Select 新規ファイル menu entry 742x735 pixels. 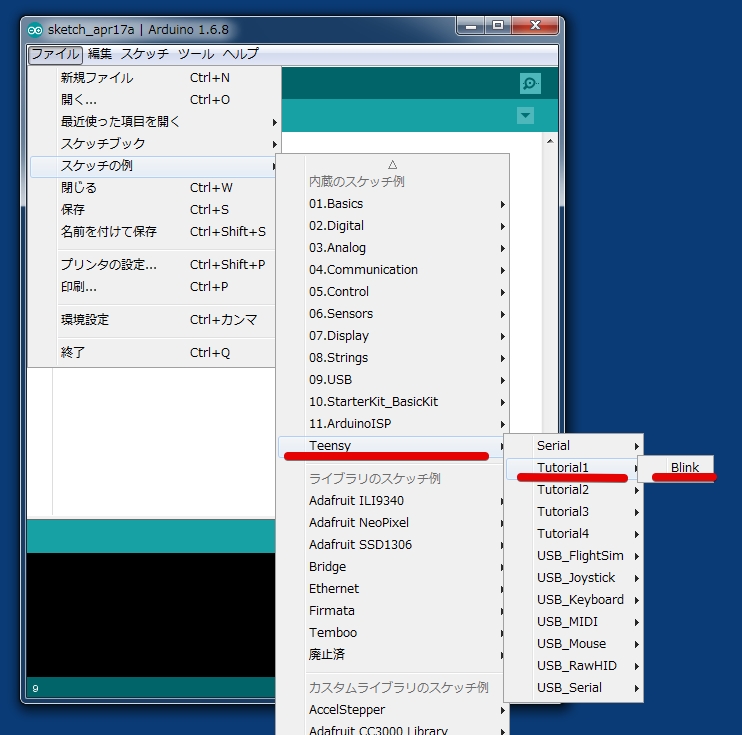[x=155, y=78]
